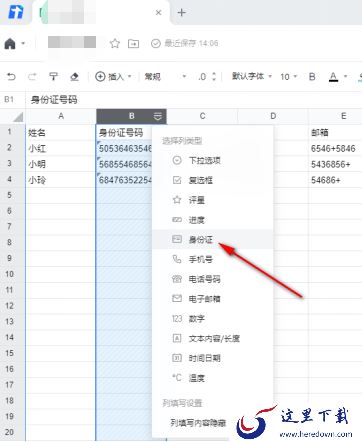Redo the last action
The width and height of the screenshot is (362, 442).
point(32,77)
